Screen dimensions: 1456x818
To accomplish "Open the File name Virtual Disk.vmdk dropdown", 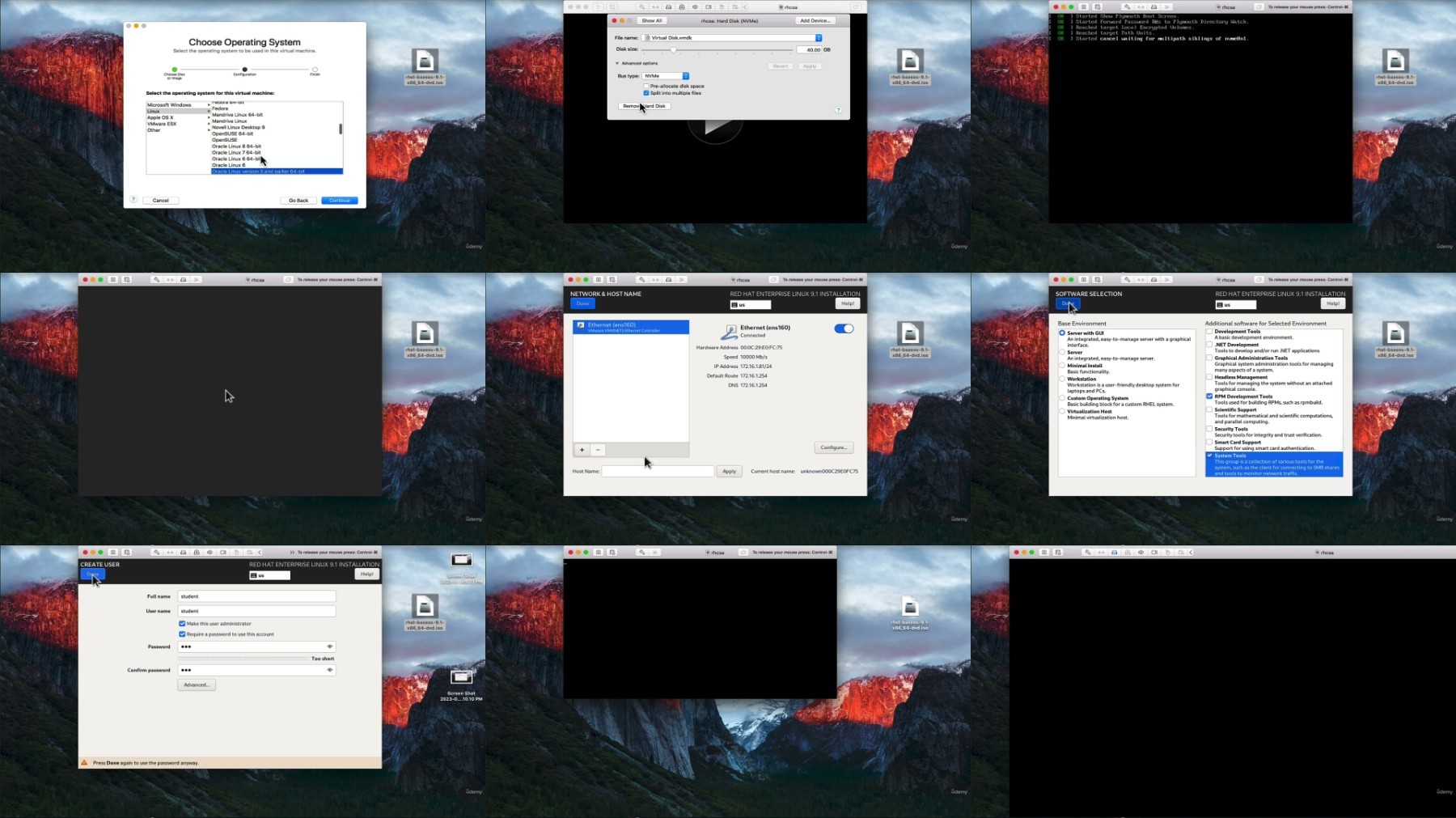I will point(818,38).
